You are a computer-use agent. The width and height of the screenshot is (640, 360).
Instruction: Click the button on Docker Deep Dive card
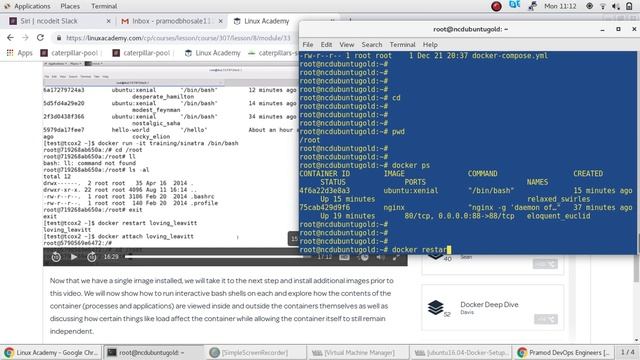point(546,319)
